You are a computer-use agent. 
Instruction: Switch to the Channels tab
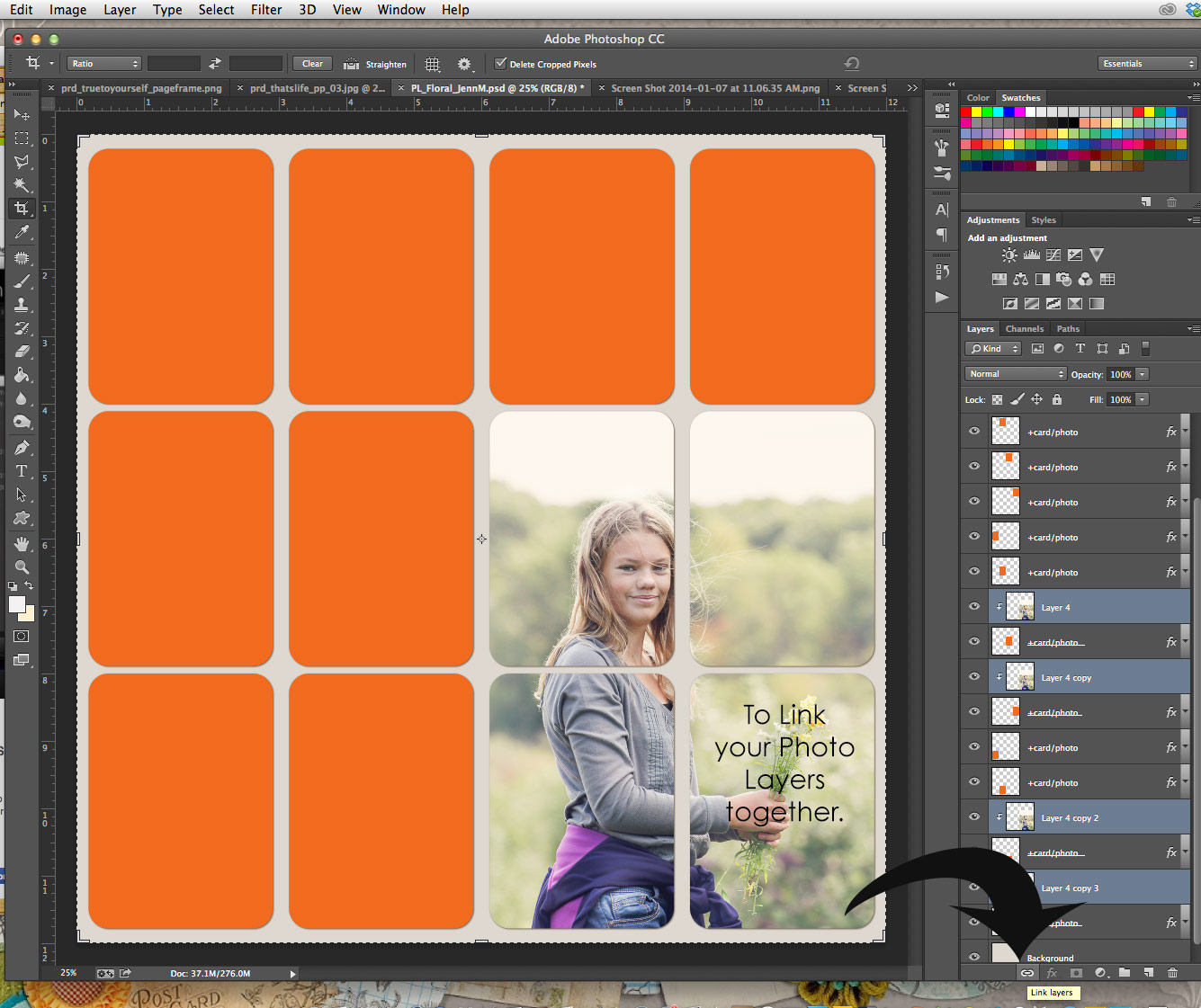[x=1024, y=329]
